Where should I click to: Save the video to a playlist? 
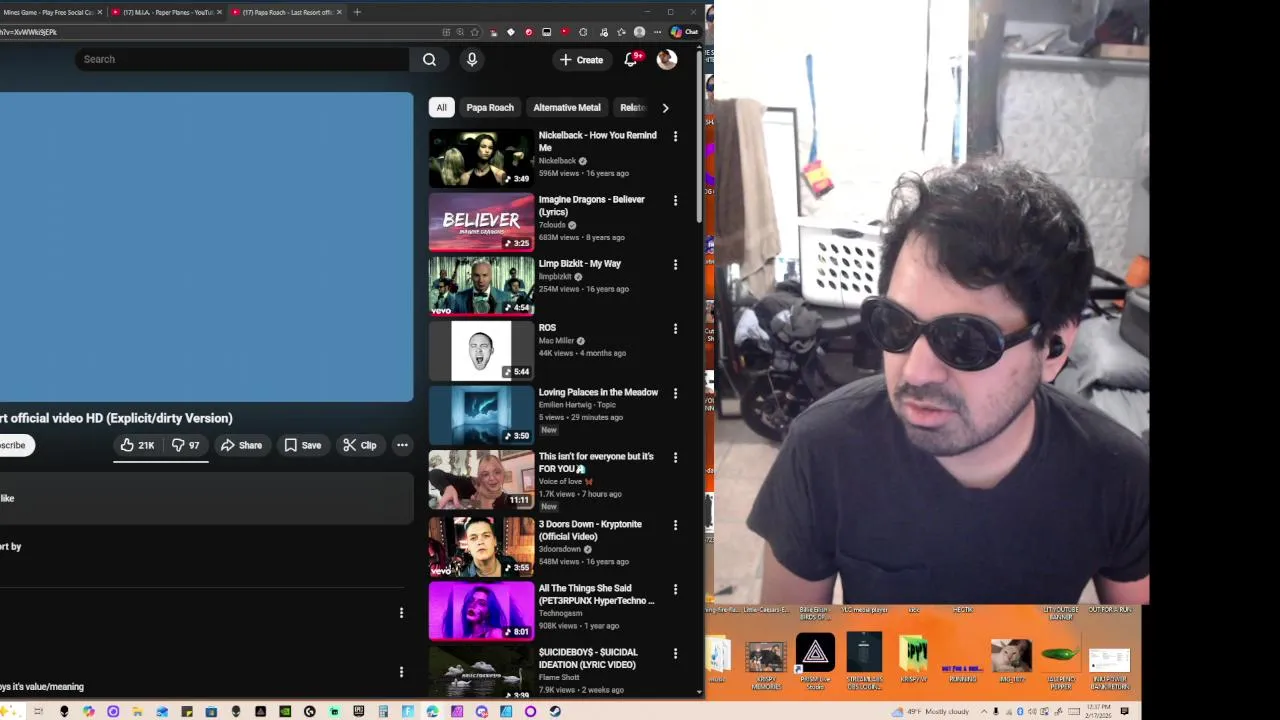(x=302, y=445)
